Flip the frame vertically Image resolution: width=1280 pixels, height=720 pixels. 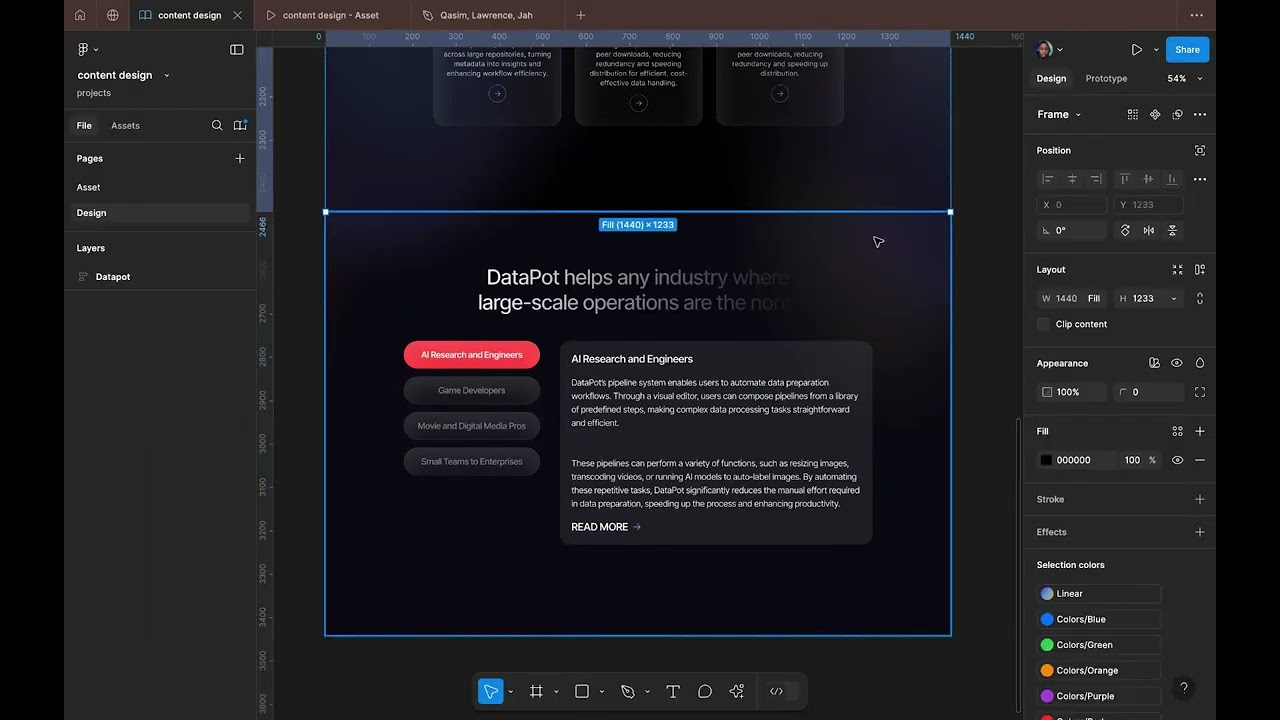click(1173, 230)
